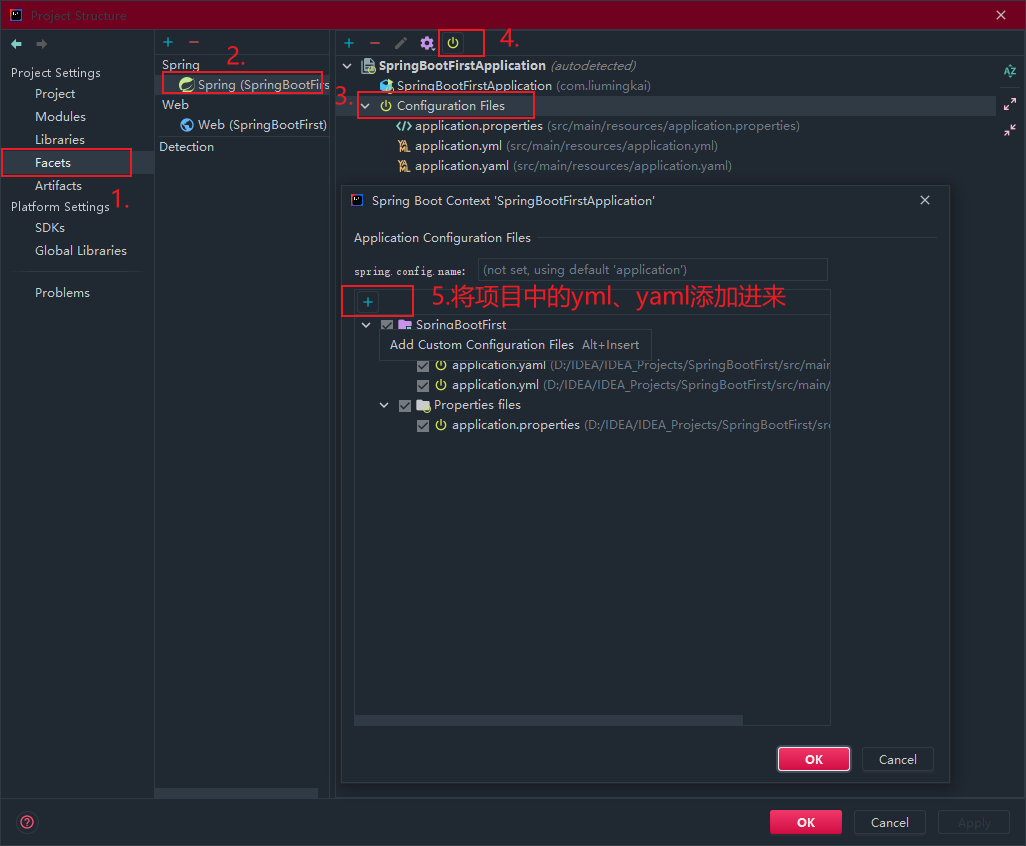The height and width of the screenshot is (846, 1026).
Task: Click the back navigation arrow icon
Action: click(16, 44)
